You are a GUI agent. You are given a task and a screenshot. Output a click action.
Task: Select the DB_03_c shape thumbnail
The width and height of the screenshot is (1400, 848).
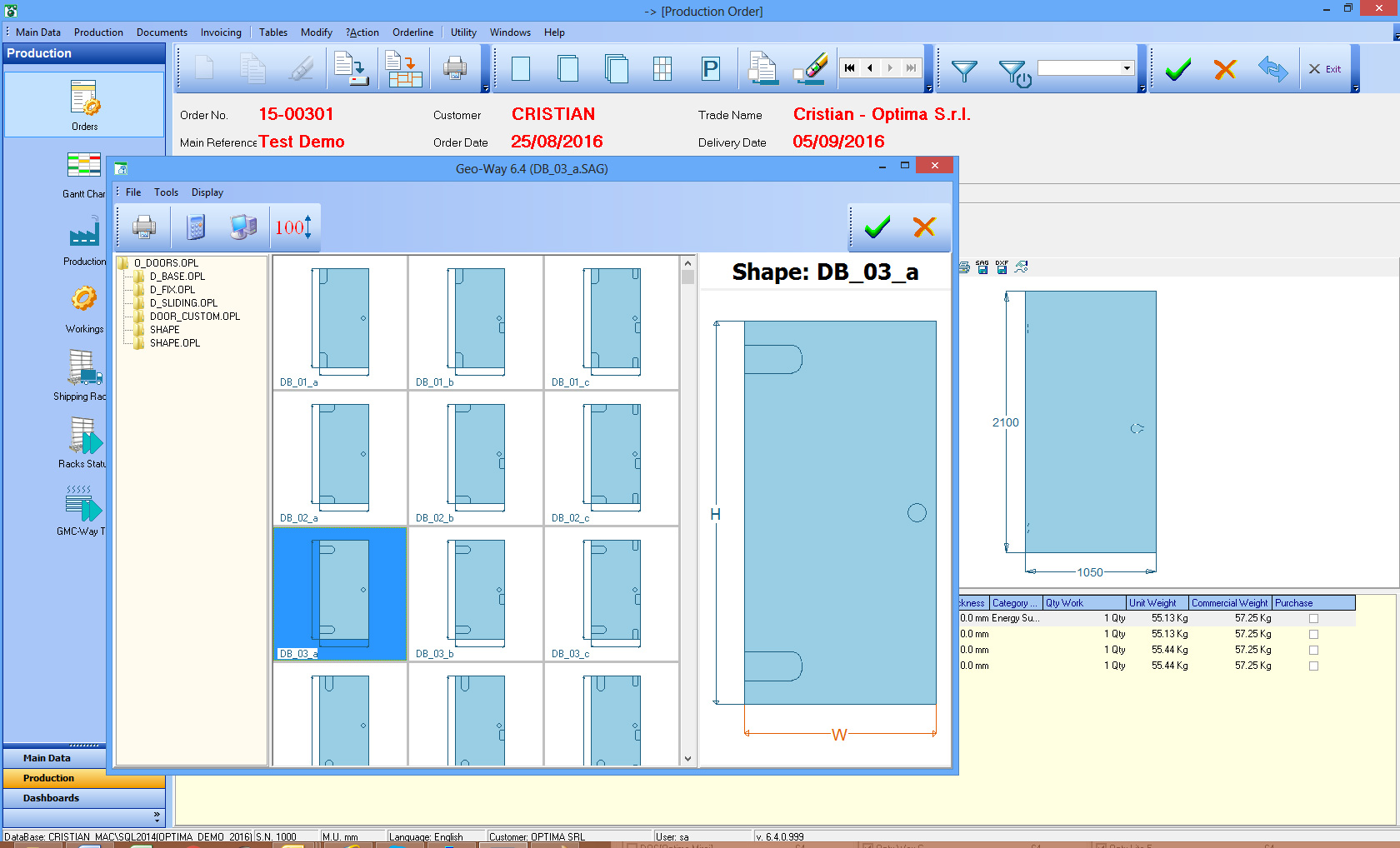pyautogui.click(x=612, y=594)
